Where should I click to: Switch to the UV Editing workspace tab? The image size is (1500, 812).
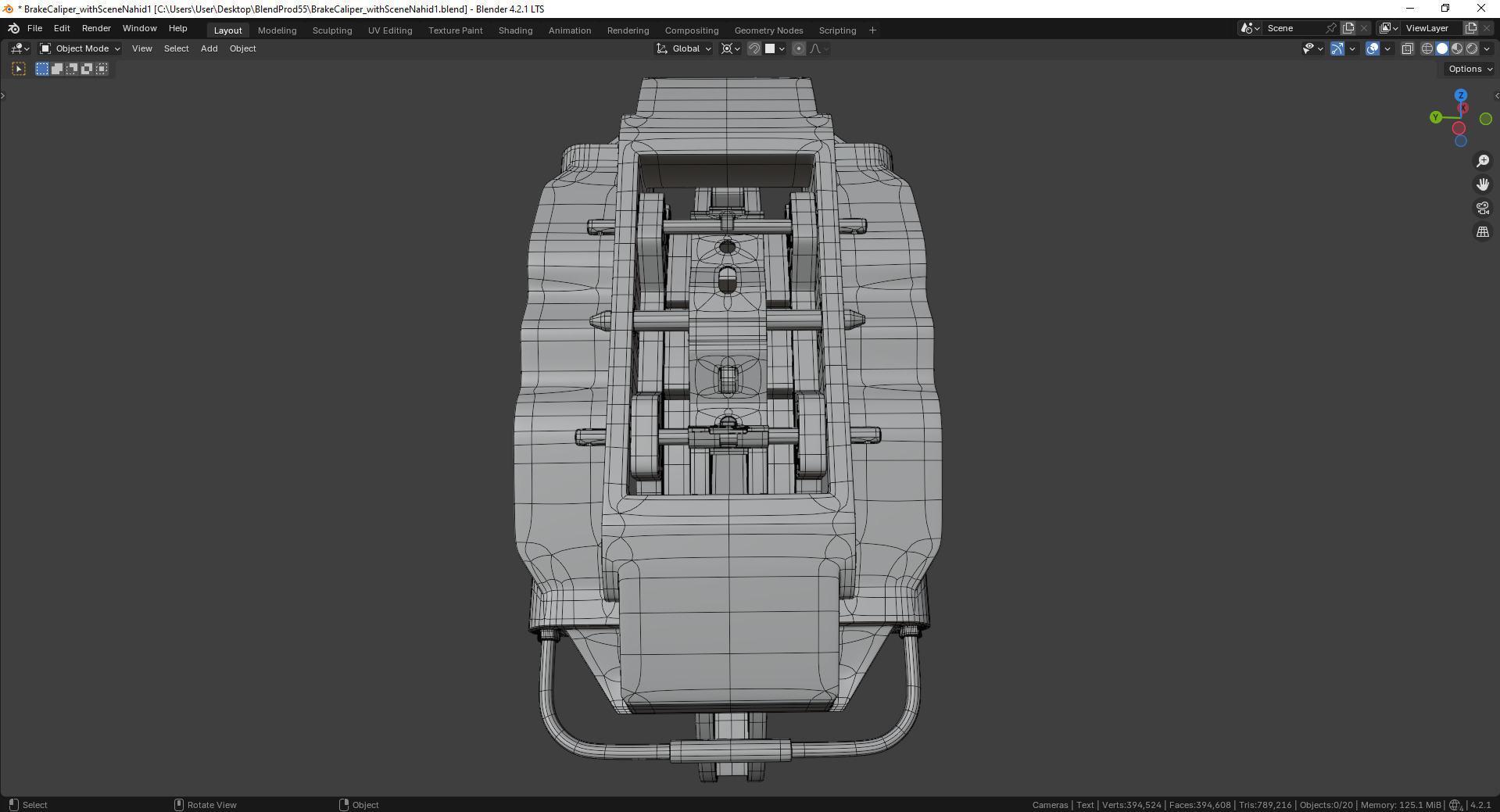pos(390,30)
